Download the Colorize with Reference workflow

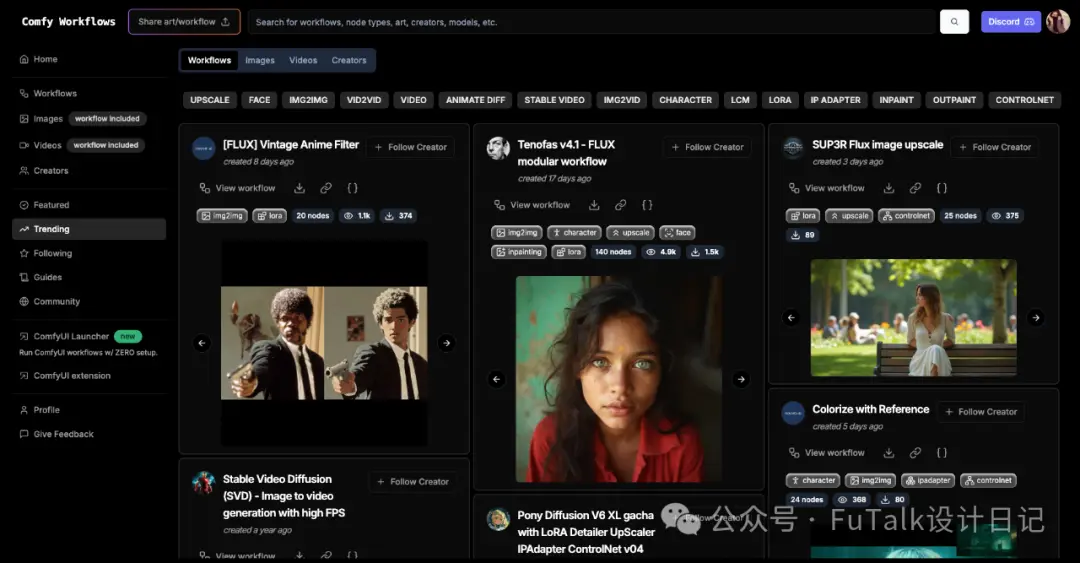889,453
